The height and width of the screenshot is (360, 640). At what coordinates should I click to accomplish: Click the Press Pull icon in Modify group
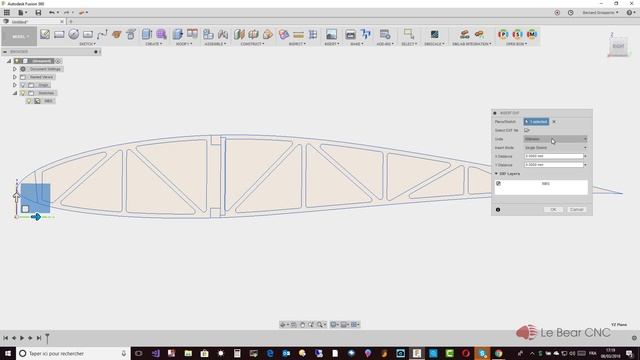coord(178,34)
